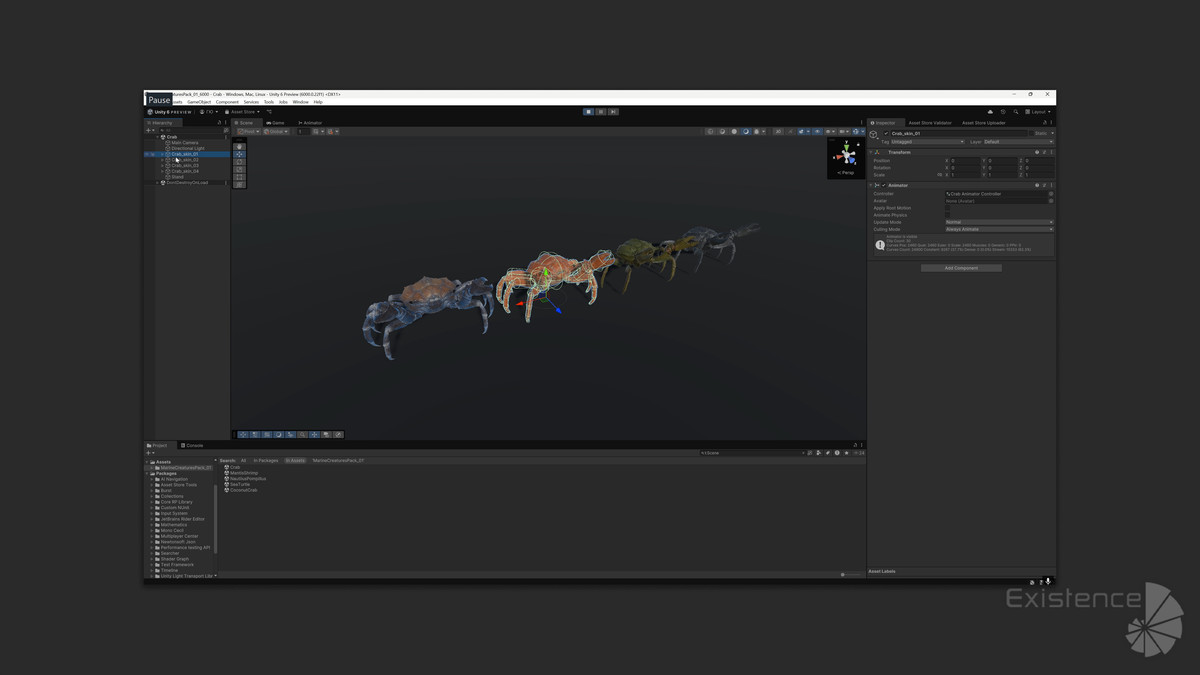The image size is (1200, 675).
Task: Open the global search magnifier icon
Action: click(1015, 112)
